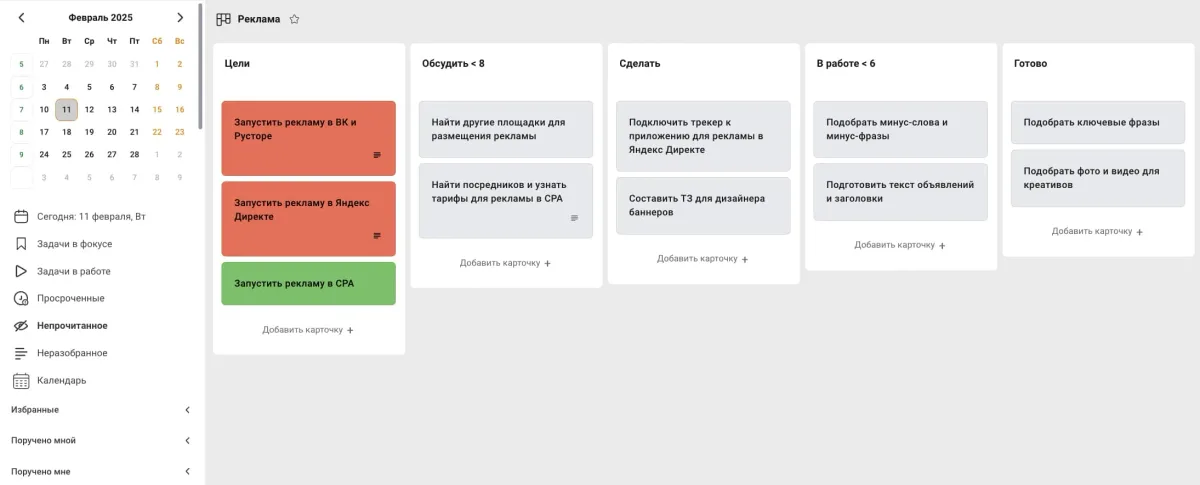
Task: Add a card in the Цели column
Action: click(308, 330)
